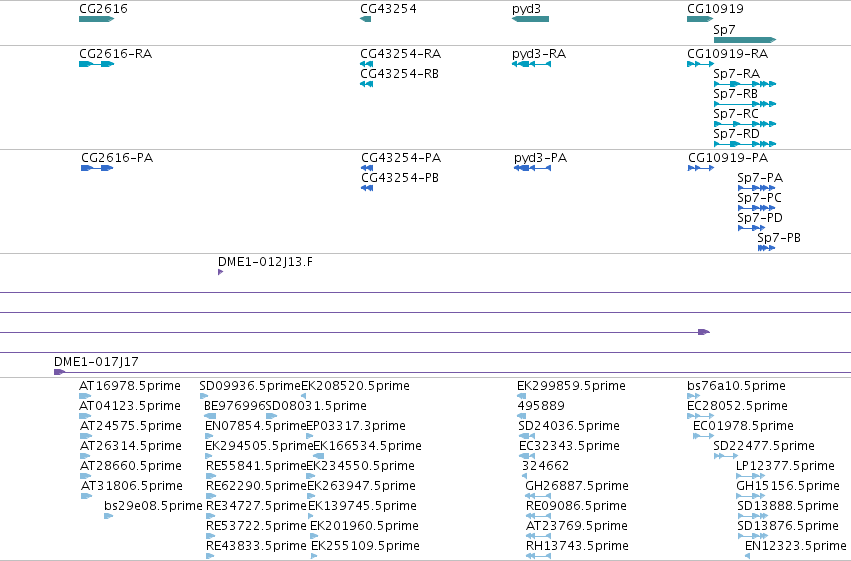Select the AT28660.5prime EST label
Image resolution: width=851 pixels, height=561 pixels.
pos(131,466)
